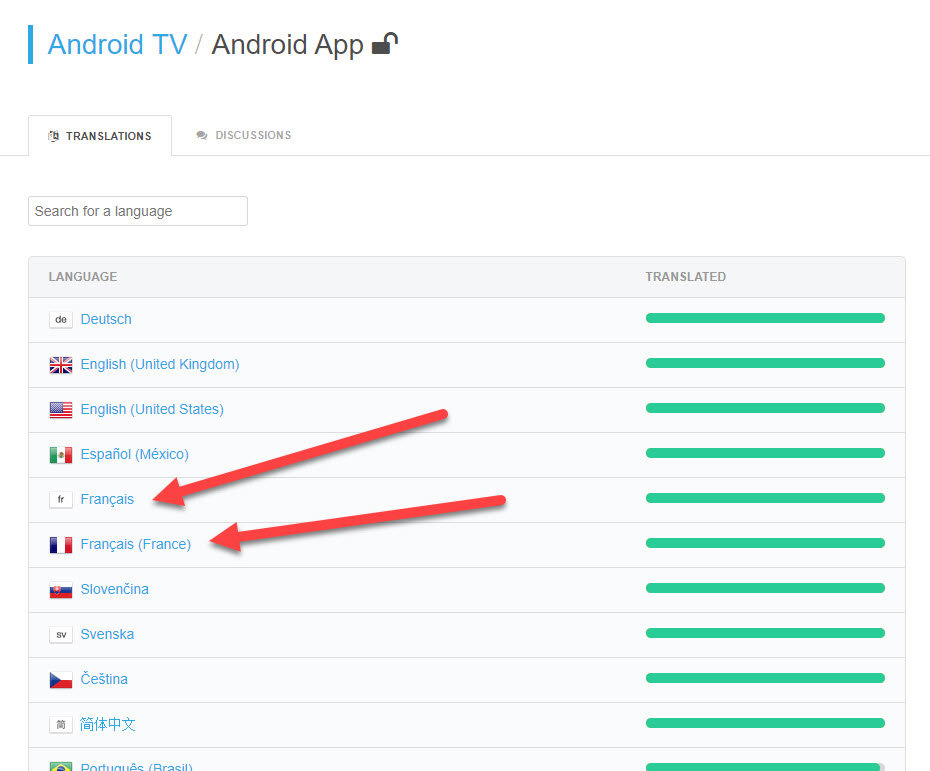The image size is (930, 771).
Task: Click the United Kingdom flag icon
Action: (61, 365)
